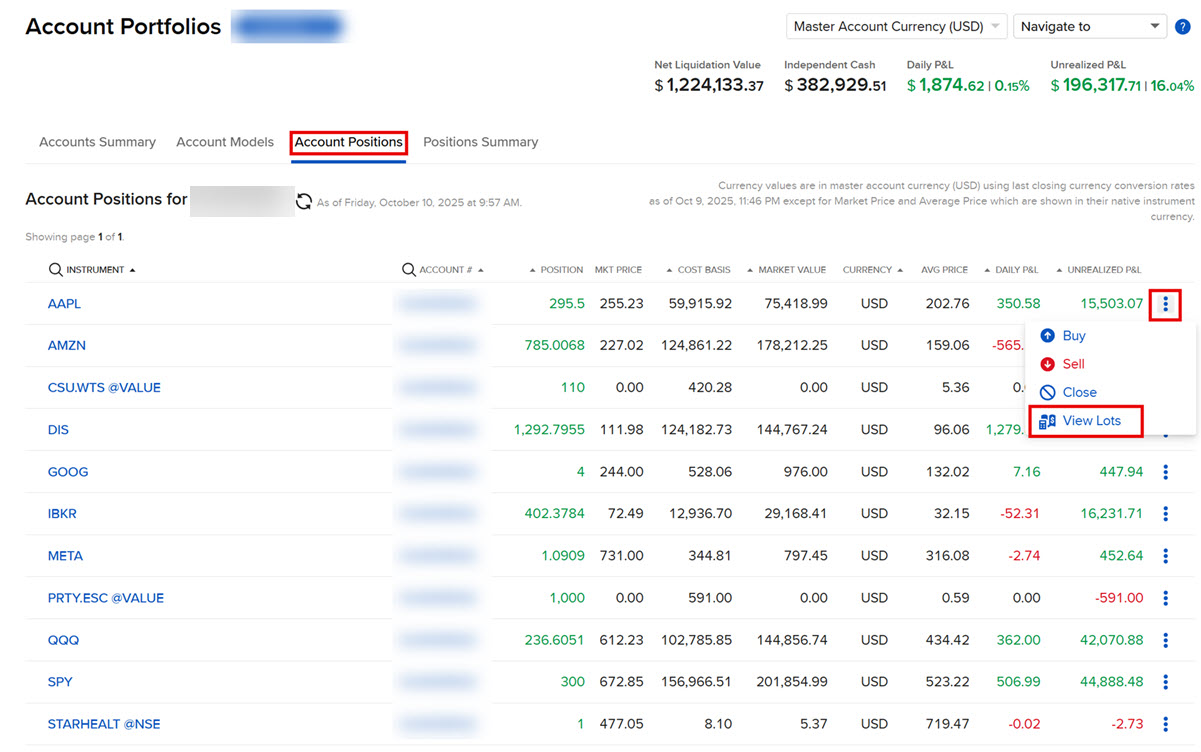Viewport: 1201px width, 752px height.
Task: Click the refresh icon beside the timestamp
Action: tap(304, 202)
